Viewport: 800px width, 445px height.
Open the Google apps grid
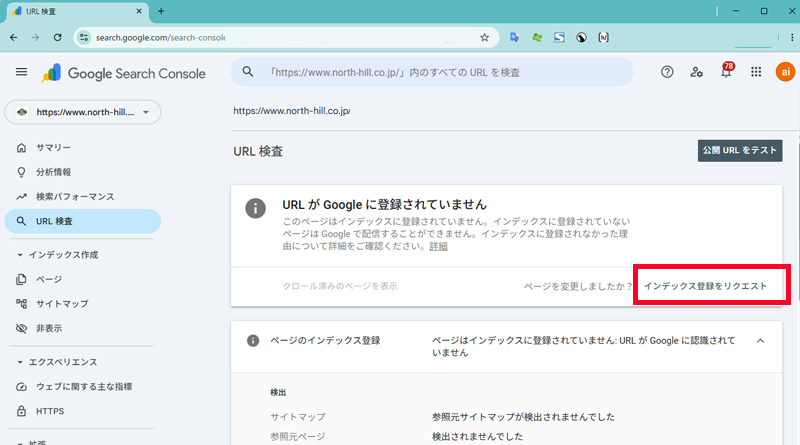click(x=756, y=72)
